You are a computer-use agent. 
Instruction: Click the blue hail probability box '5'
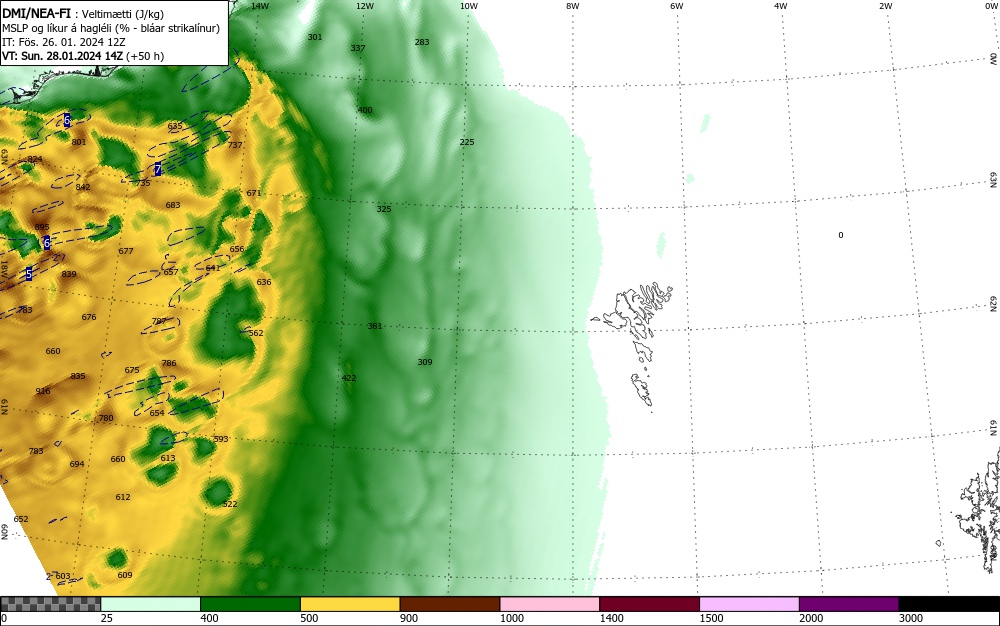[29, 274]
